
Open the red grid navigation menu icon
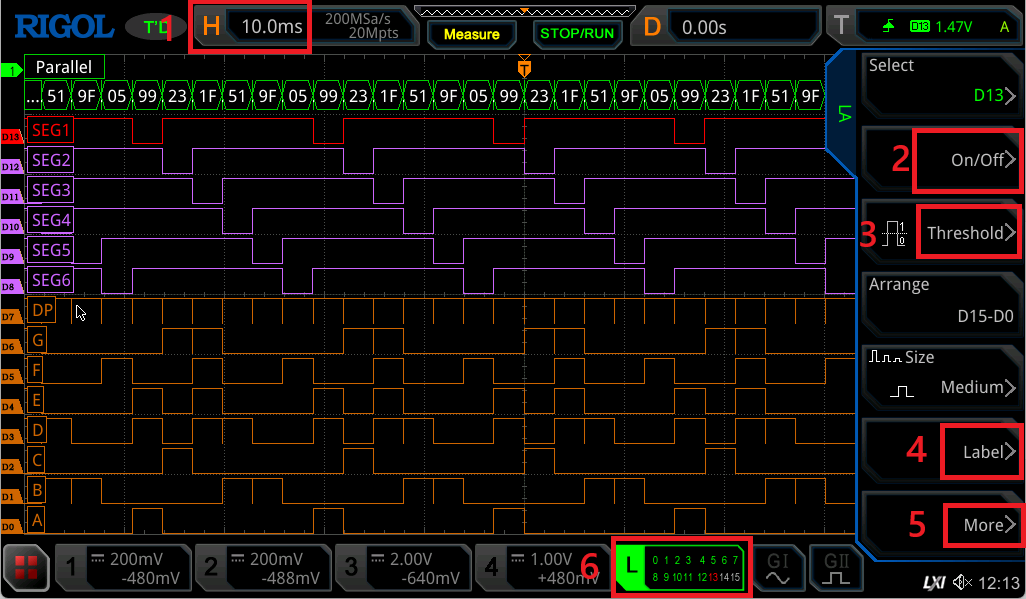[x=26, y=568]
